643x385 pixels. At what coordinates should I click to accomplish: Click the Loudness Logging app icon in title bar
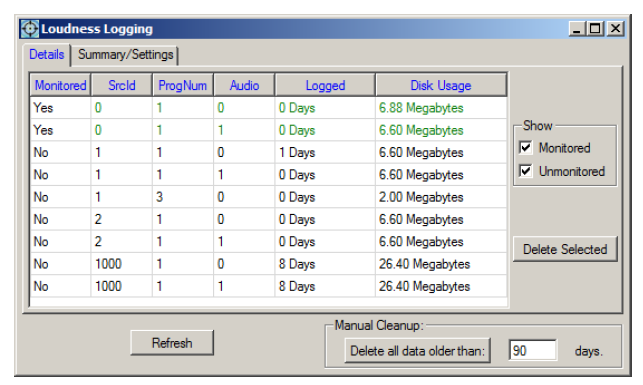[x=30, y=29]
